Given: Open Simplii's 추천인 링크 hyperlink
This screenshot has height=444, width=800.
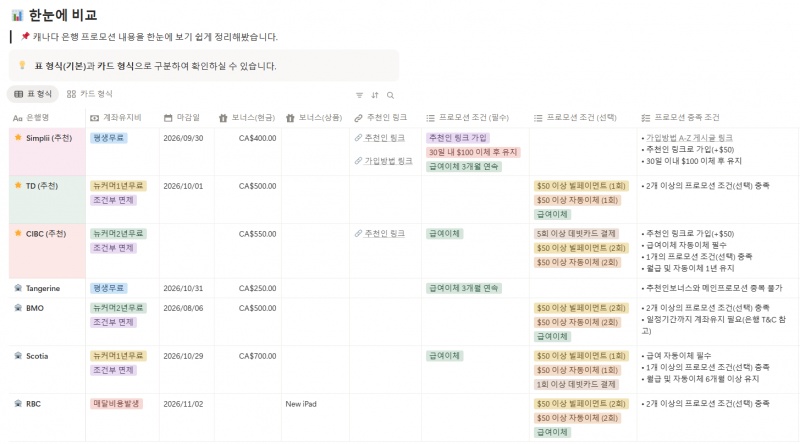Looking at the screenshot, I should 385,138.
